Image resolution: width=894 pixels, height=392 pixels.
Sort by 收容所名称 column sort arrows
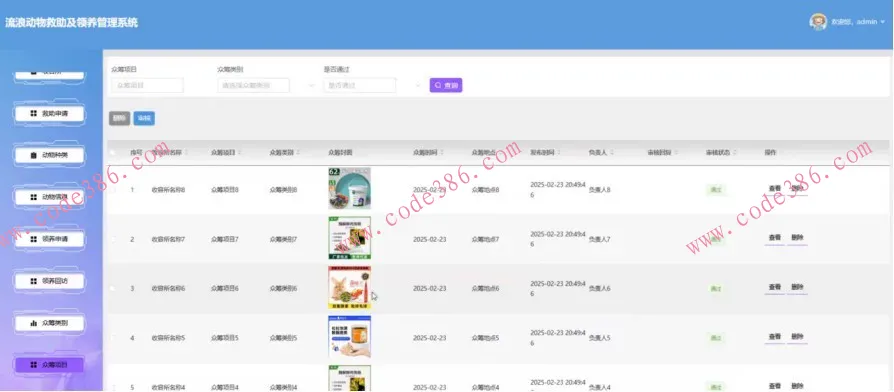(186, 153)
